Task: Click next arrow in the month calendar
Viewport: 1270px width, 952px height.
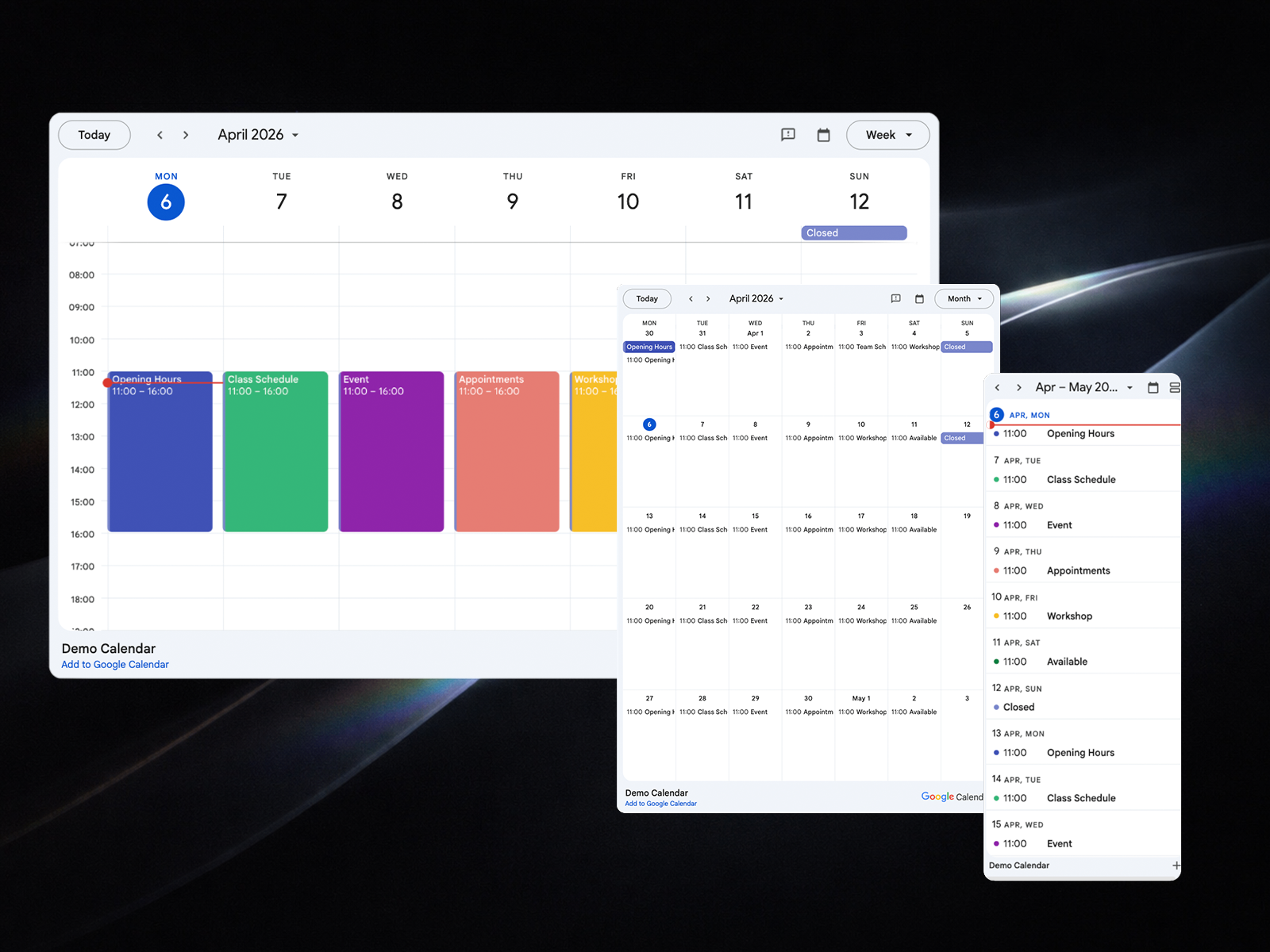Action: [708, 299]
